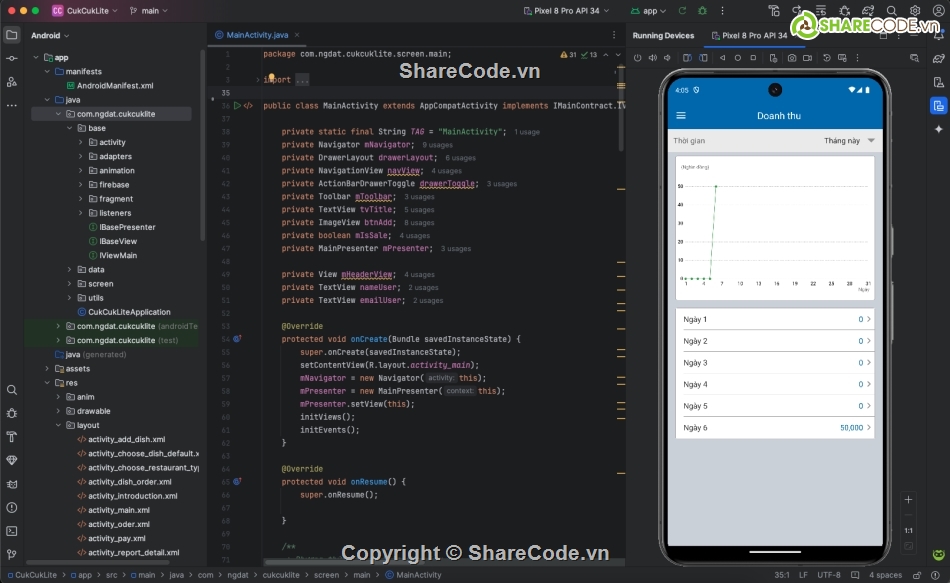Open the emulator toolbar extra options menu
950x583 pixels.
pyautogui.click(x=857, y=58)
